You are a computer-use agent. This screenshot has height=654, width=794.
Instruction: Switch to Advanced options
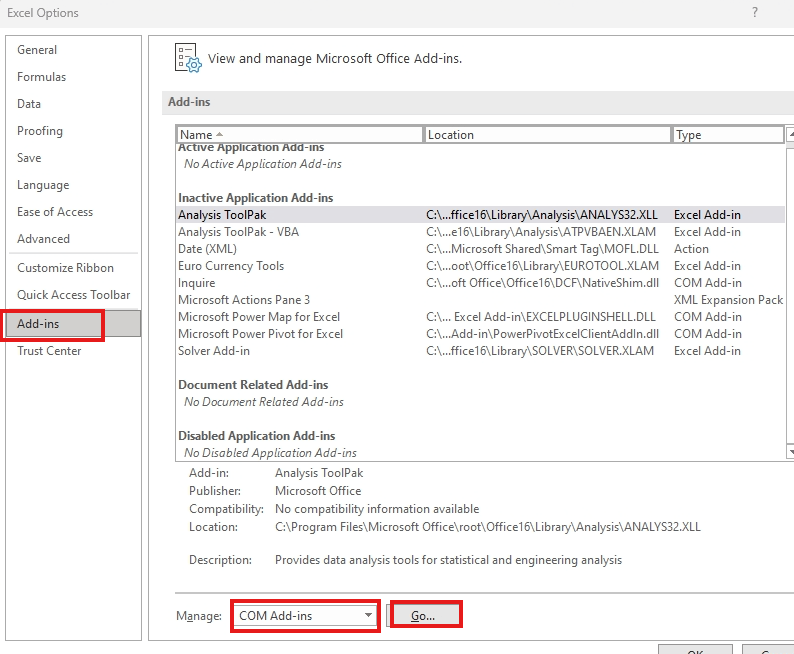pos(44,238)
